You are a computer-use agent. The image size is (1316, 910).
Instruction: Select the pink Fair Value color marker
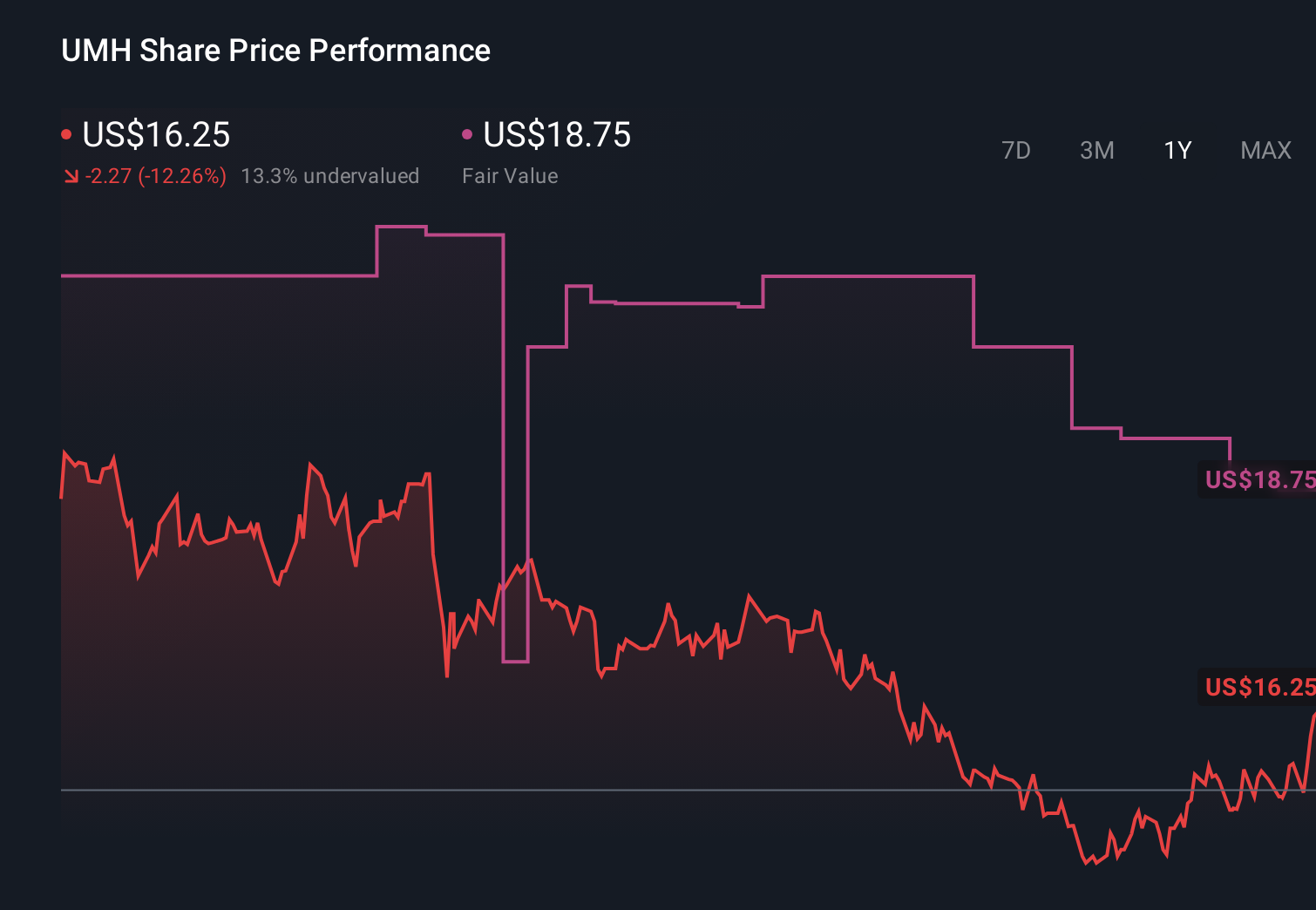point(468,133)
